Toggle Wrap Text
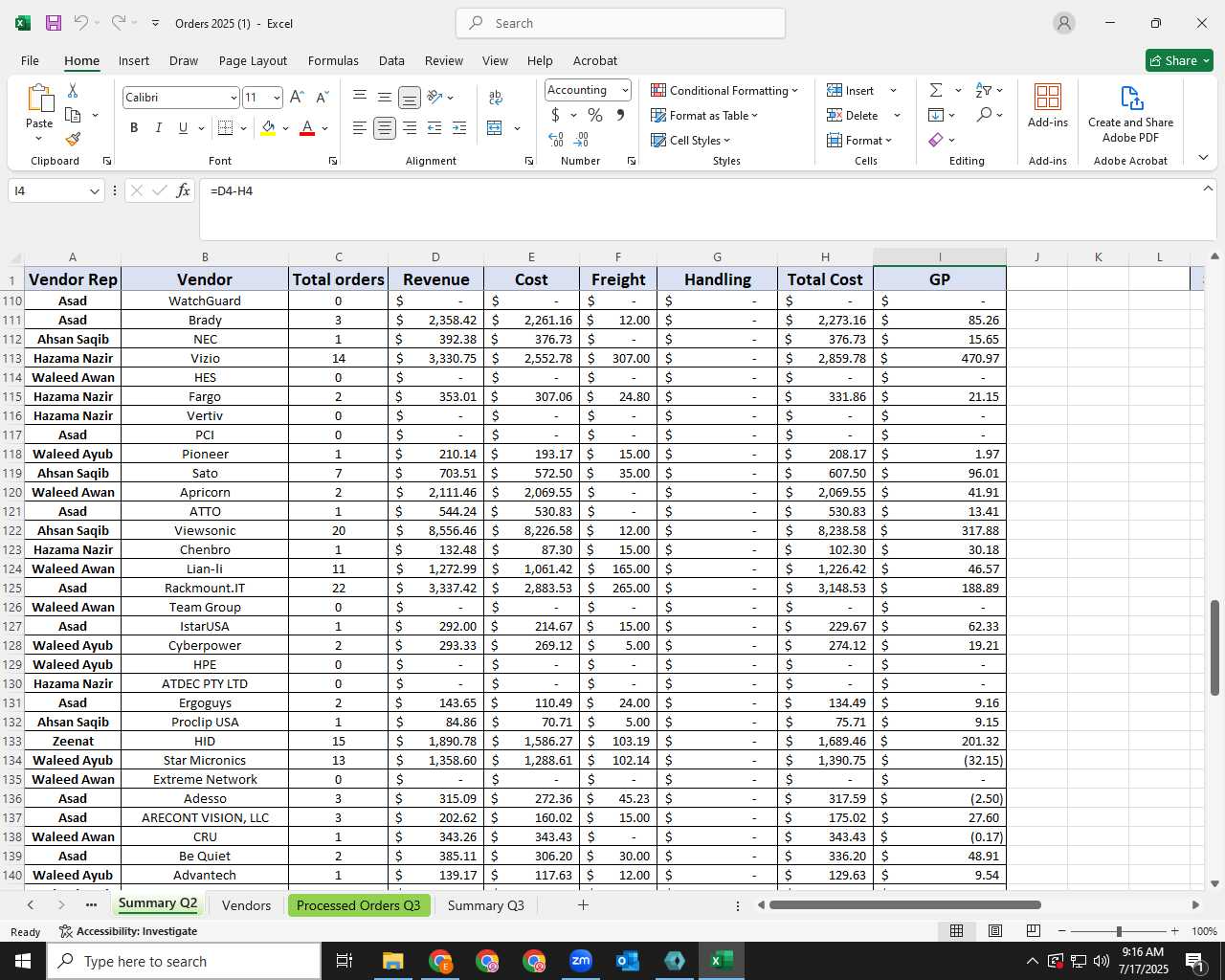 click(x=496, y=97)
